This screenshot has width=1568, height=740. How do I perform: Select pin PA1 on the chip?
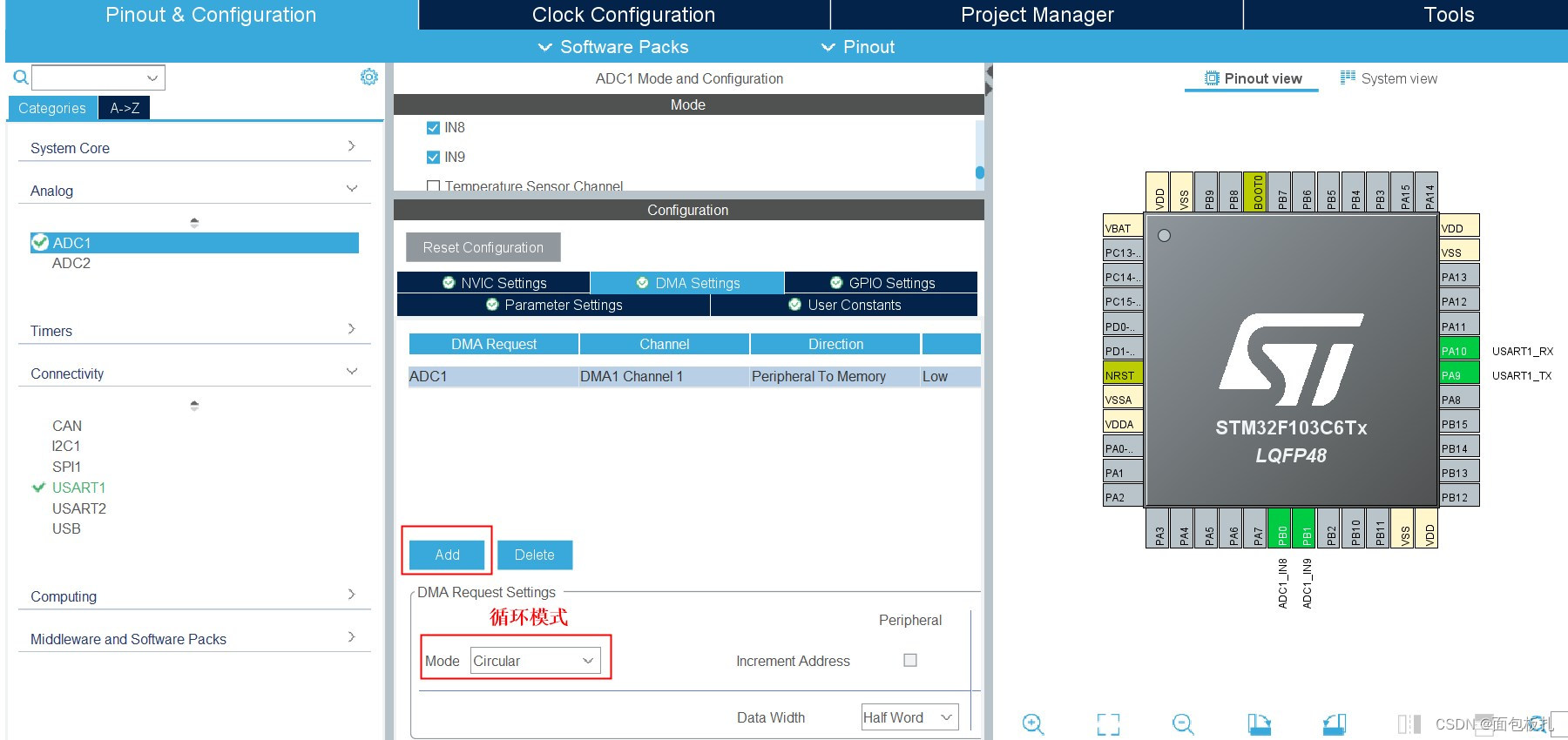[x=1123, y=473]
